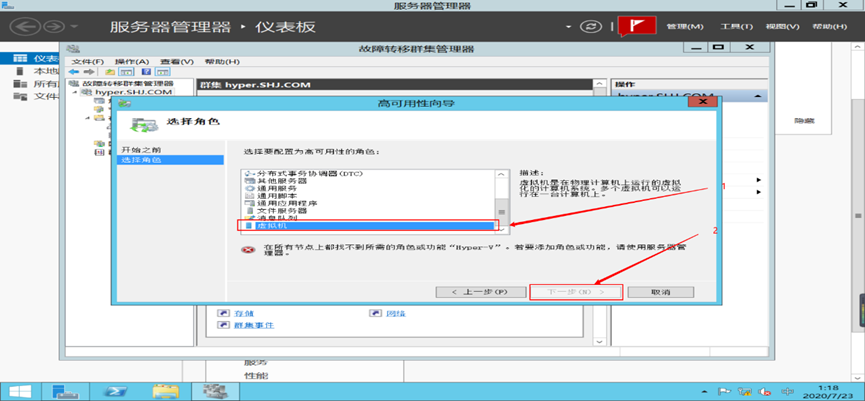Click the blue back arrow in cluster toolbar

(x=74, y=72)
